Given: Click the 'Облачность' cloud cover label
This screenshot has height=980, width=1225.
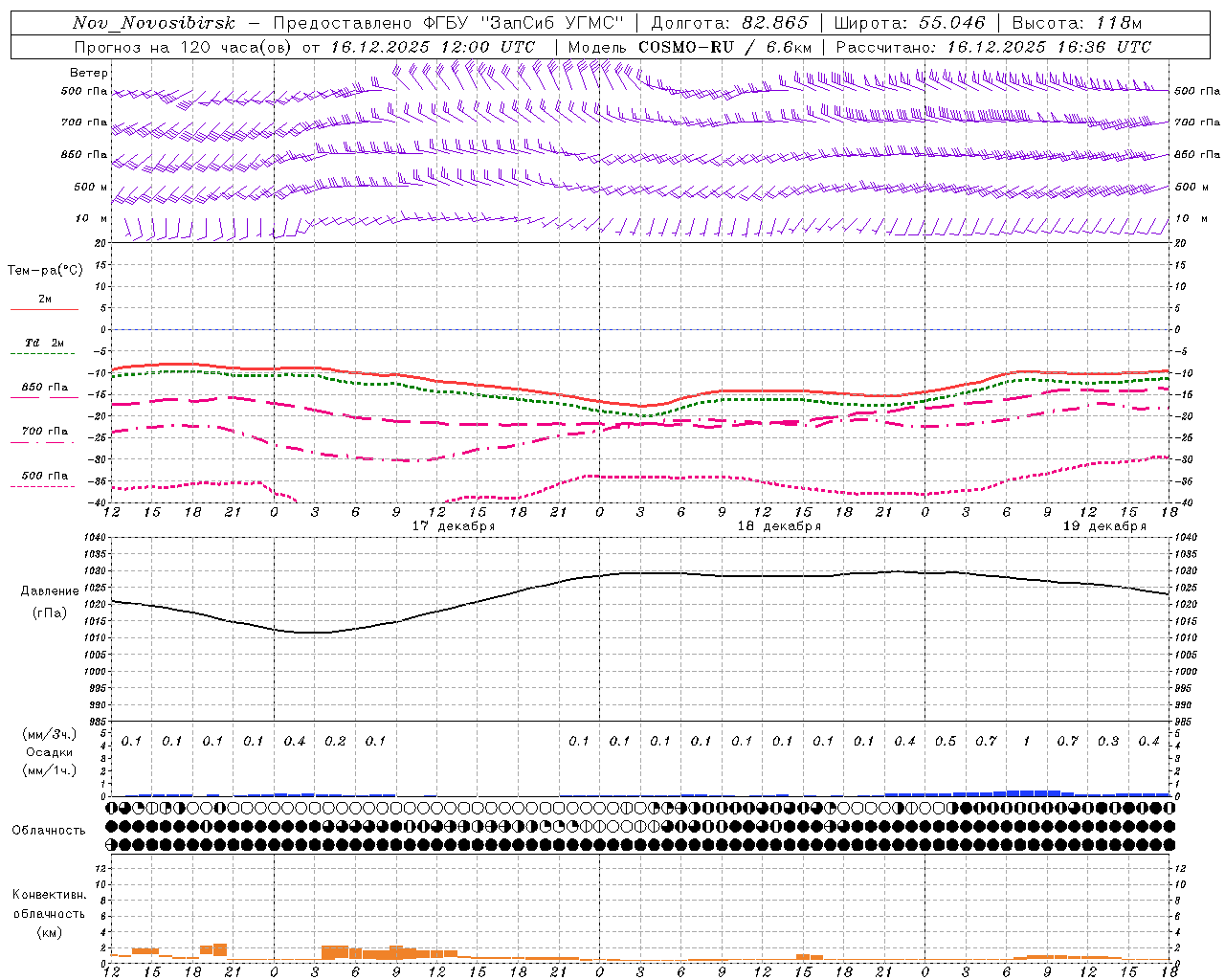Looking at the screenshot, I should pyautogui.click(x=49, y=830).
